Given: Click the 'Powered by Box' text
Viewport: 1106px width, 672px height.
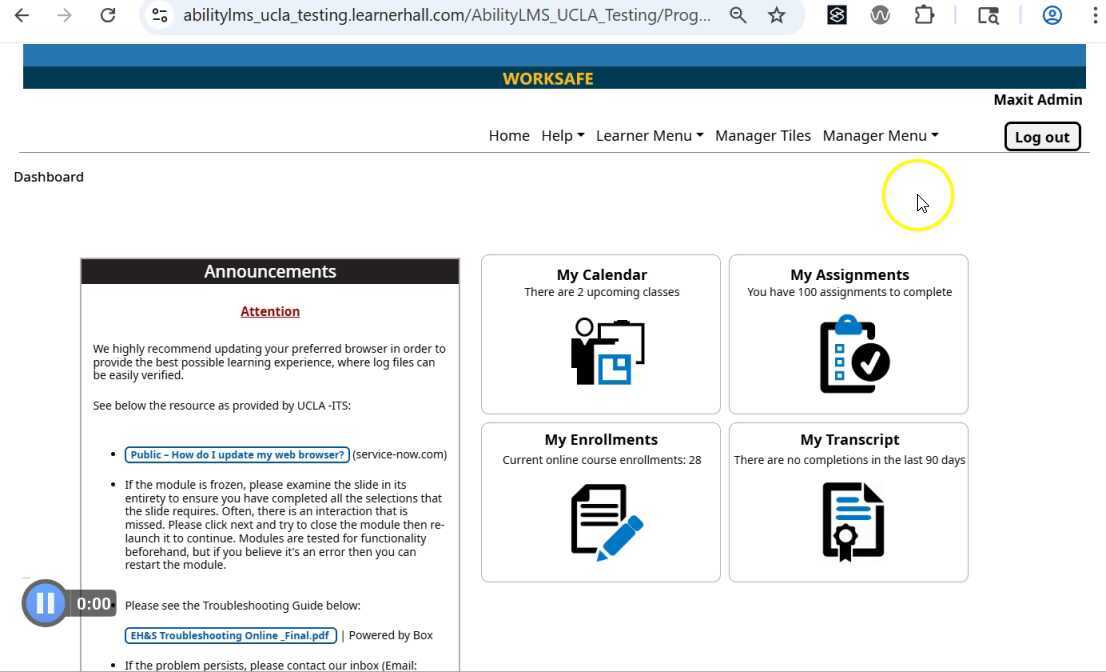Looking at the screenshot, I should 391,635.
